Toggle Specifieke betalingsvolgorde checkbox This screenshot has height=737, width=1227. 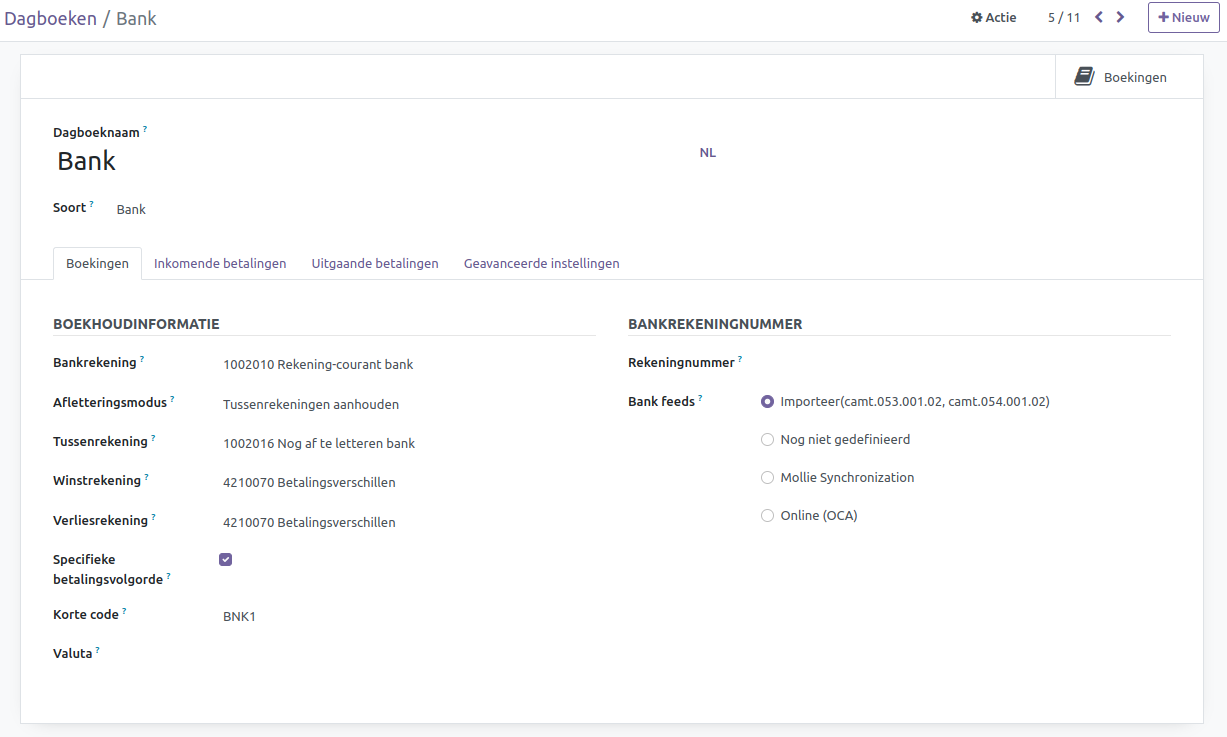(225, 559)
